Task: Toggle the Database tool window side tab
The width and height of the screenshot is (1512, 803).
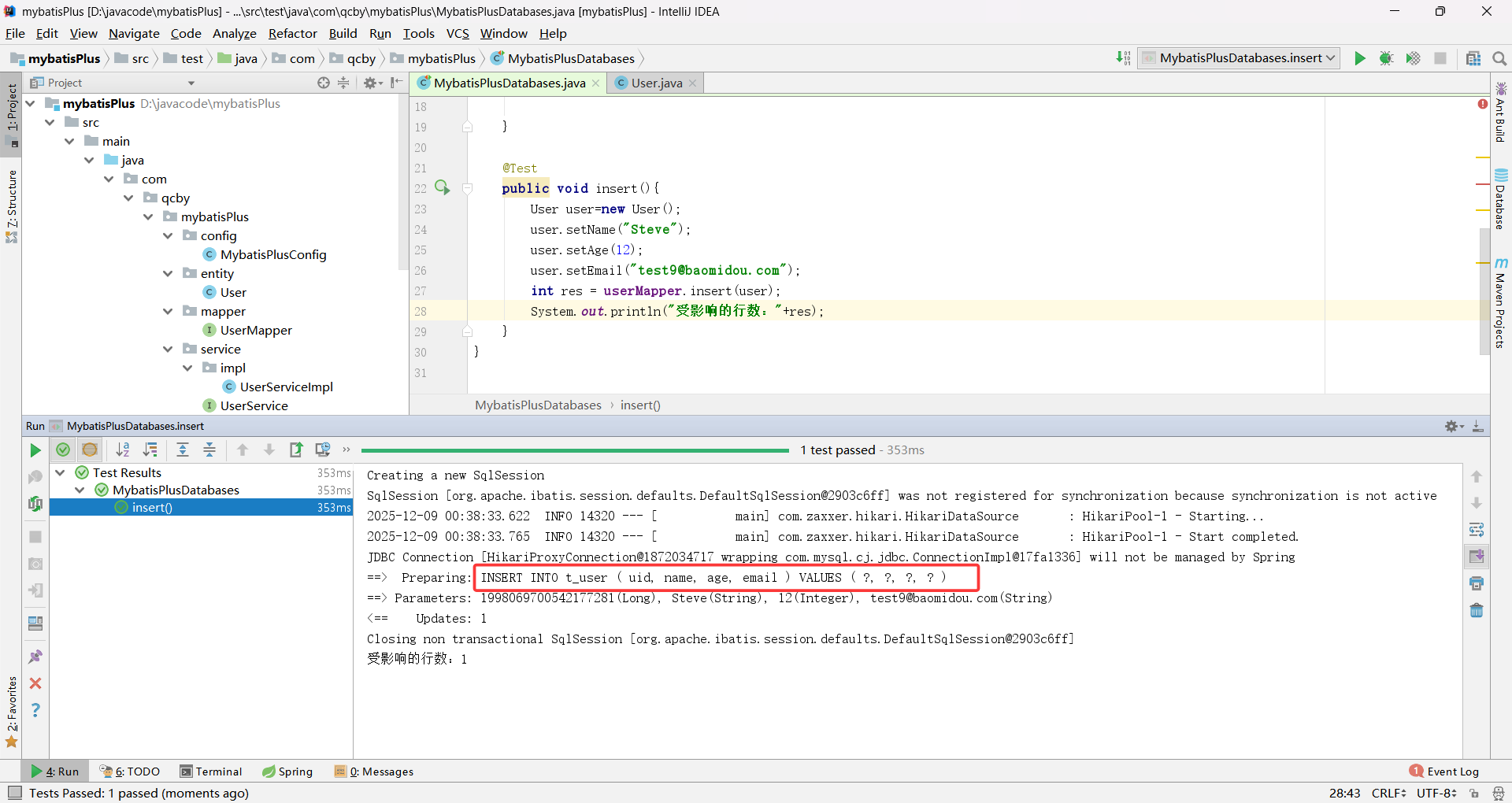Action: [x=1501, y=198]
